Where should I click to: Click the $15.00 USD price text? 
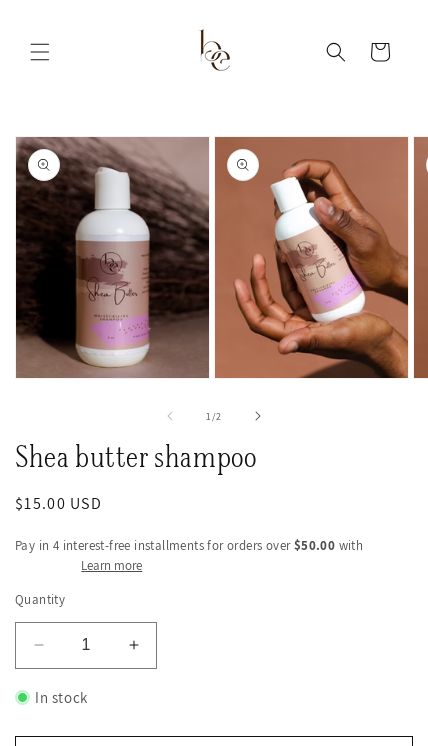coord(58,503)
